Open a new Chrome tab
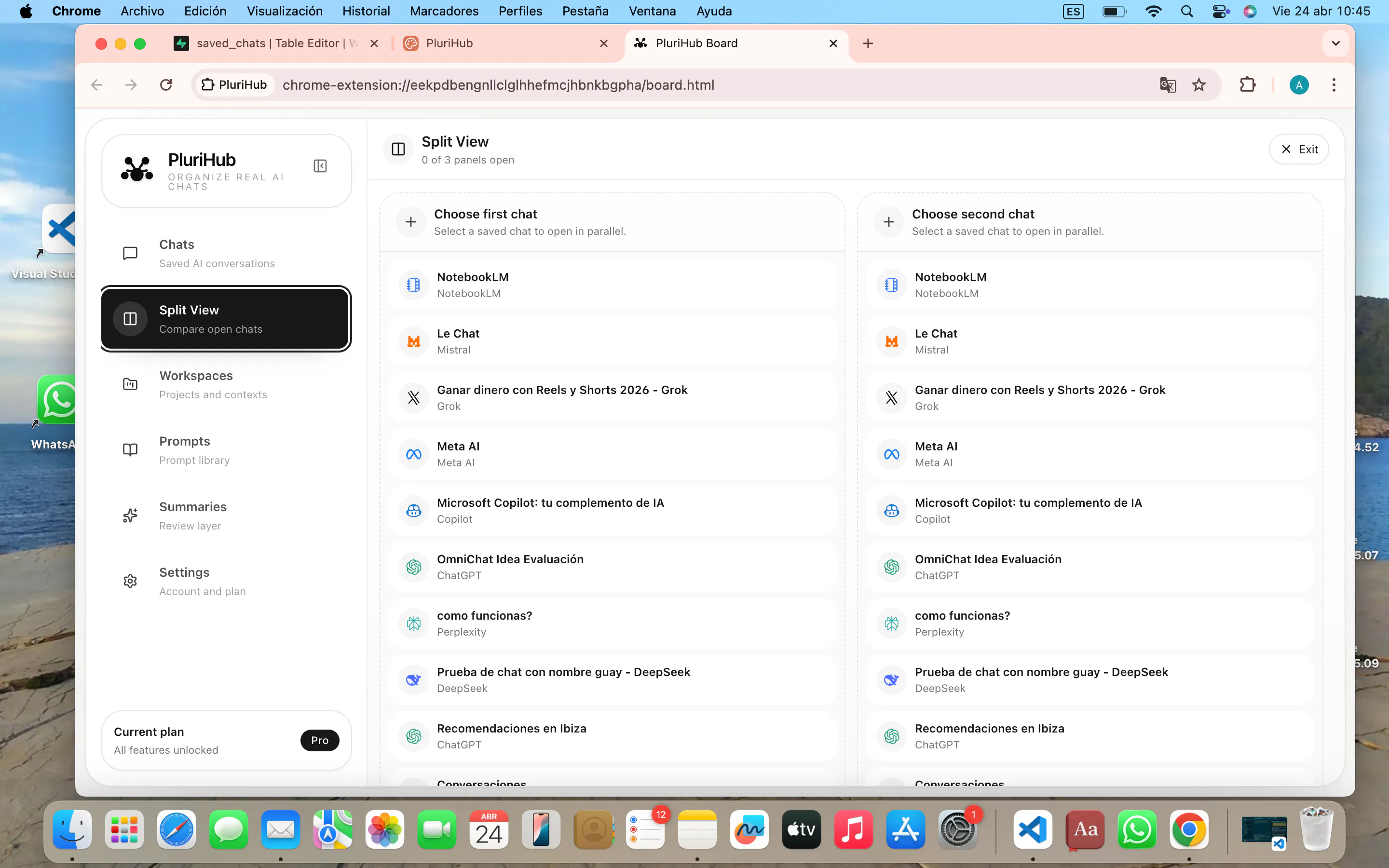Viewport: 1389px width, 868px height. (x=868, y=43)
